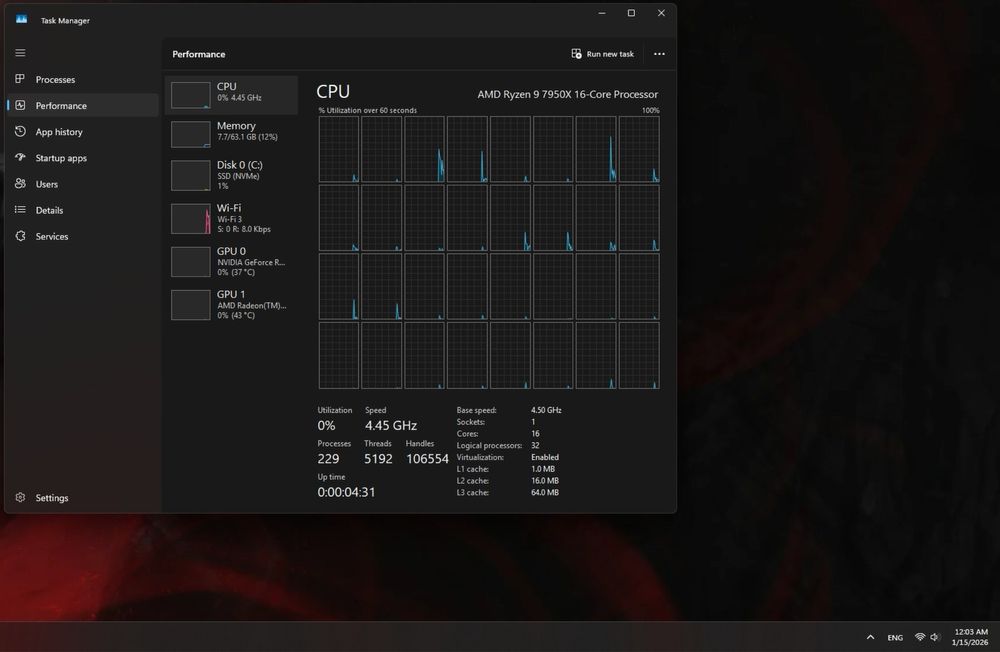1000x652 pixels.
Task: Open the hamburger navigation menu
Action: coord(20,53)
